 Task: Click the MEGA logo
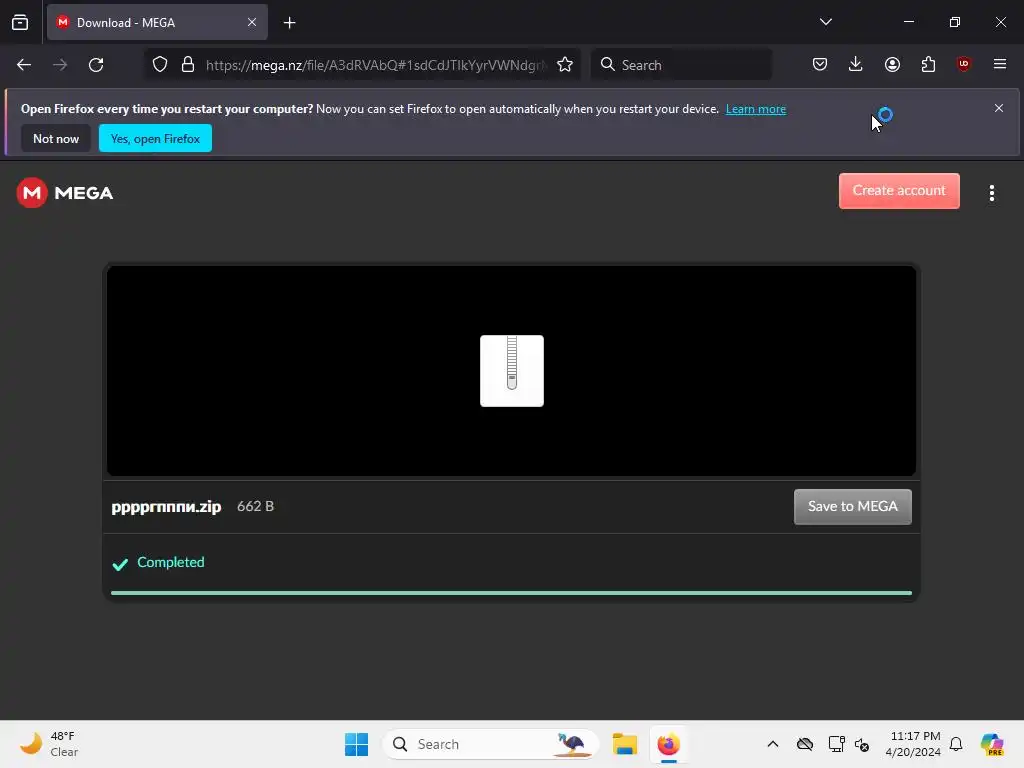click(65, 193)
